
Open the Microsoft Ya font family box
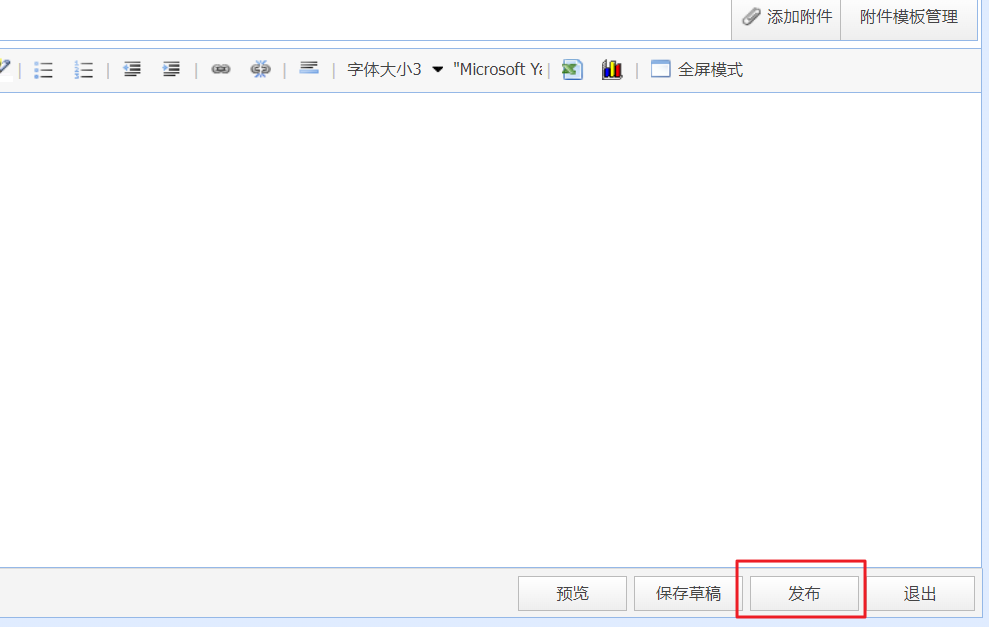click(498, 69)
